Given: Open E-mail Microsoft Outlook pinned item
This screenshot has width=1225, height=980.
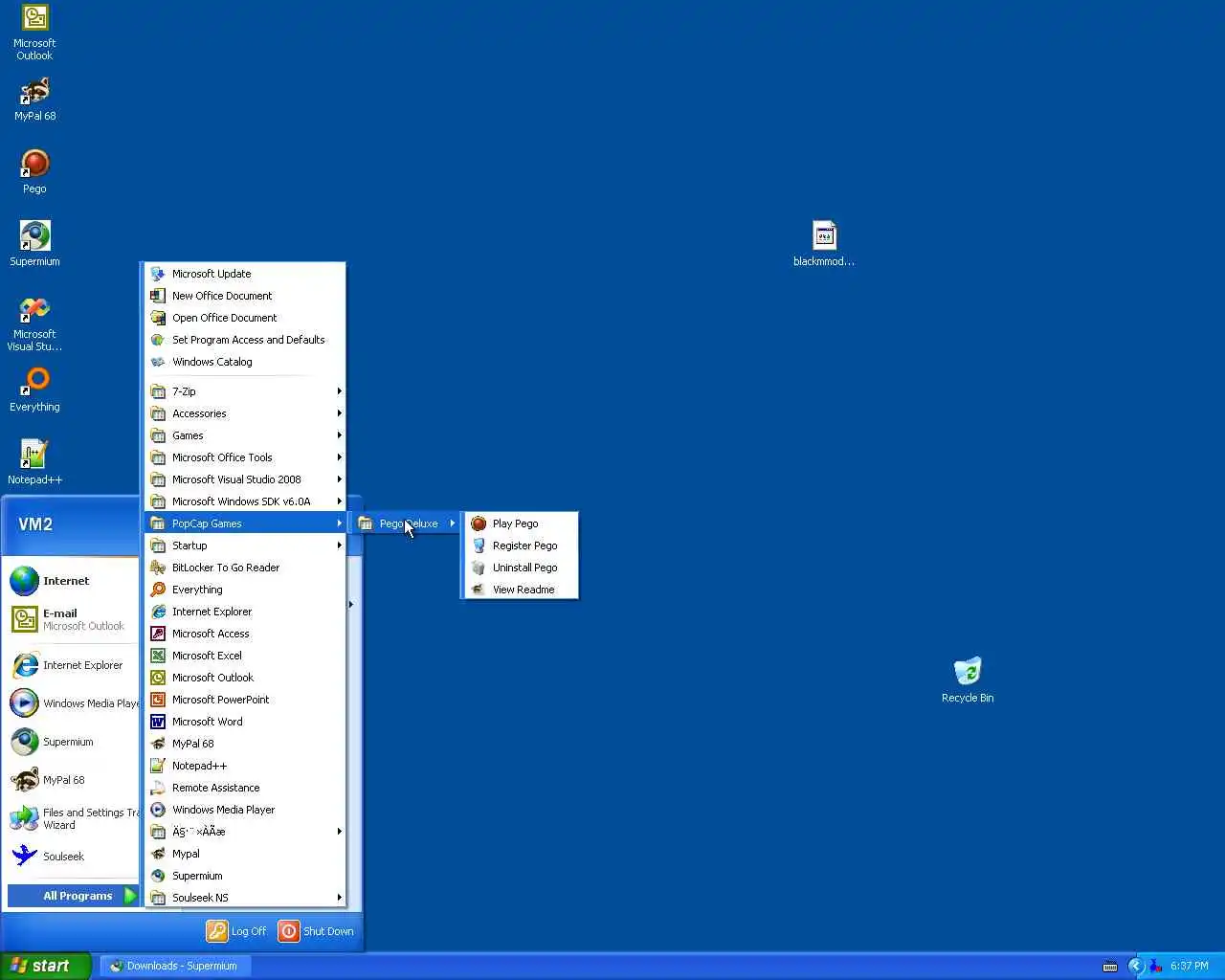Looking at the screenshot, I should pyautogui.click(x=73, y=619).
